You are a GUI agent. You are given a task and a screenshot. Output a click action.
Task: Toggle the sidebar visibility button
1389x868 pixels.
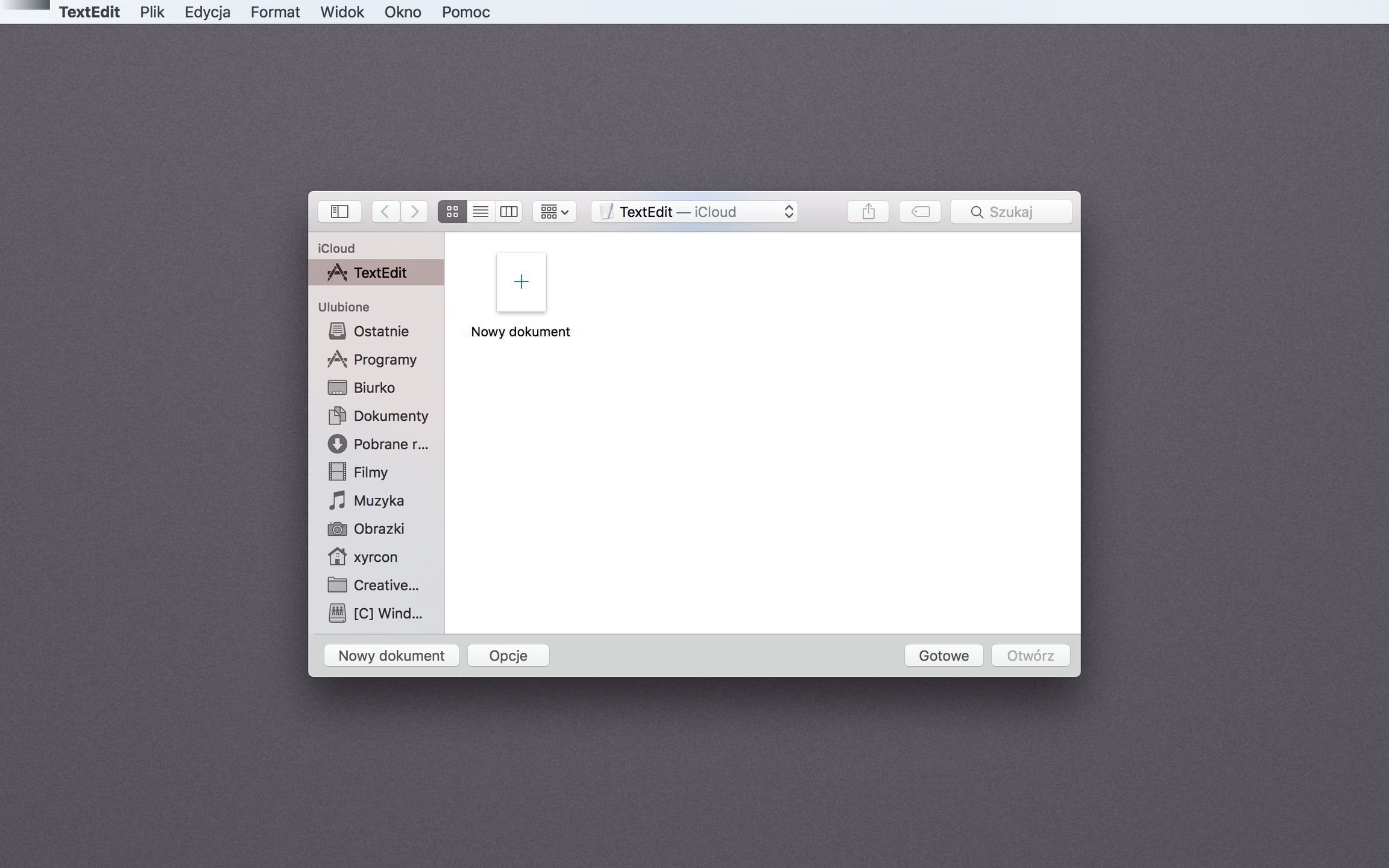pos(339,212)
